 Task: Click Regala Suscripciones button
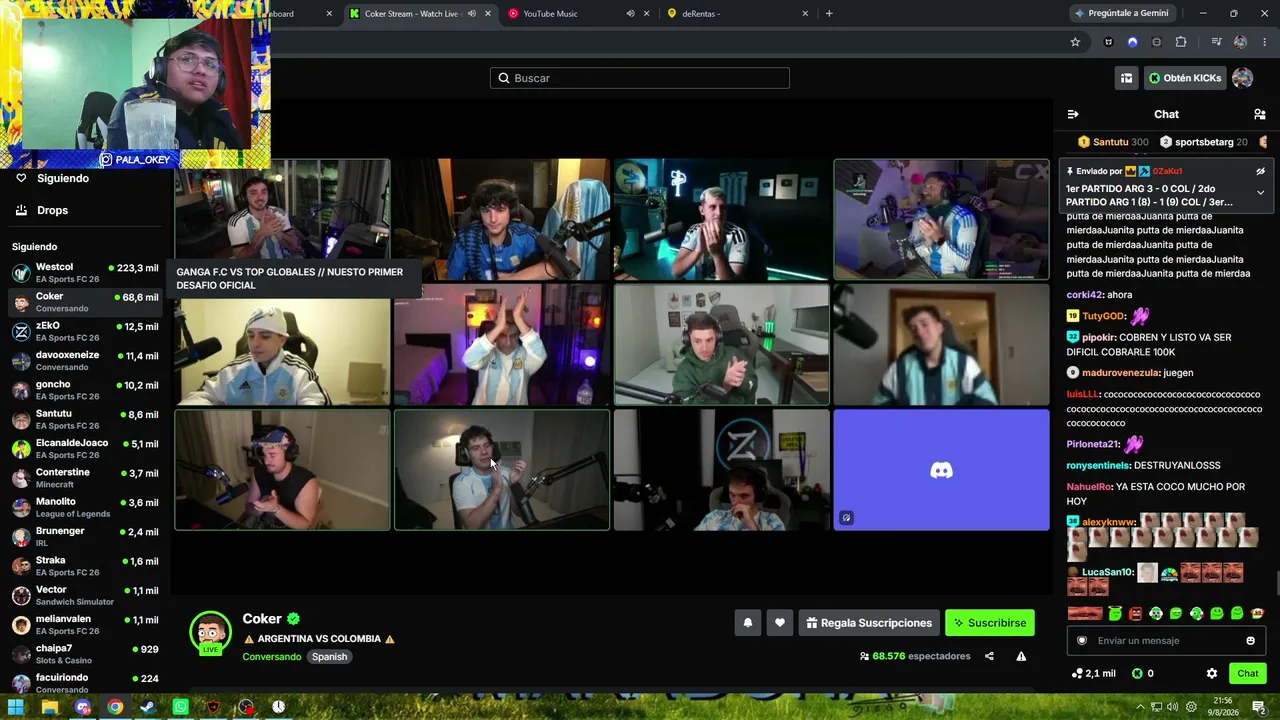tap(869, 623)
